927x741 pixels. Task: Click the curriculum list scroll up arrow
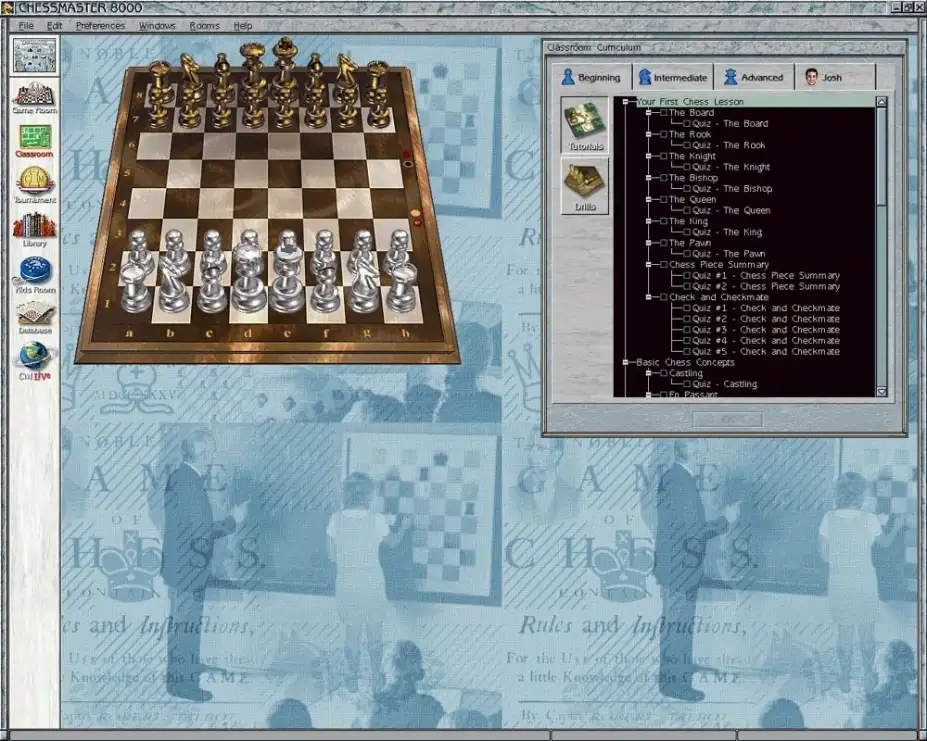[x=881, y=102]
